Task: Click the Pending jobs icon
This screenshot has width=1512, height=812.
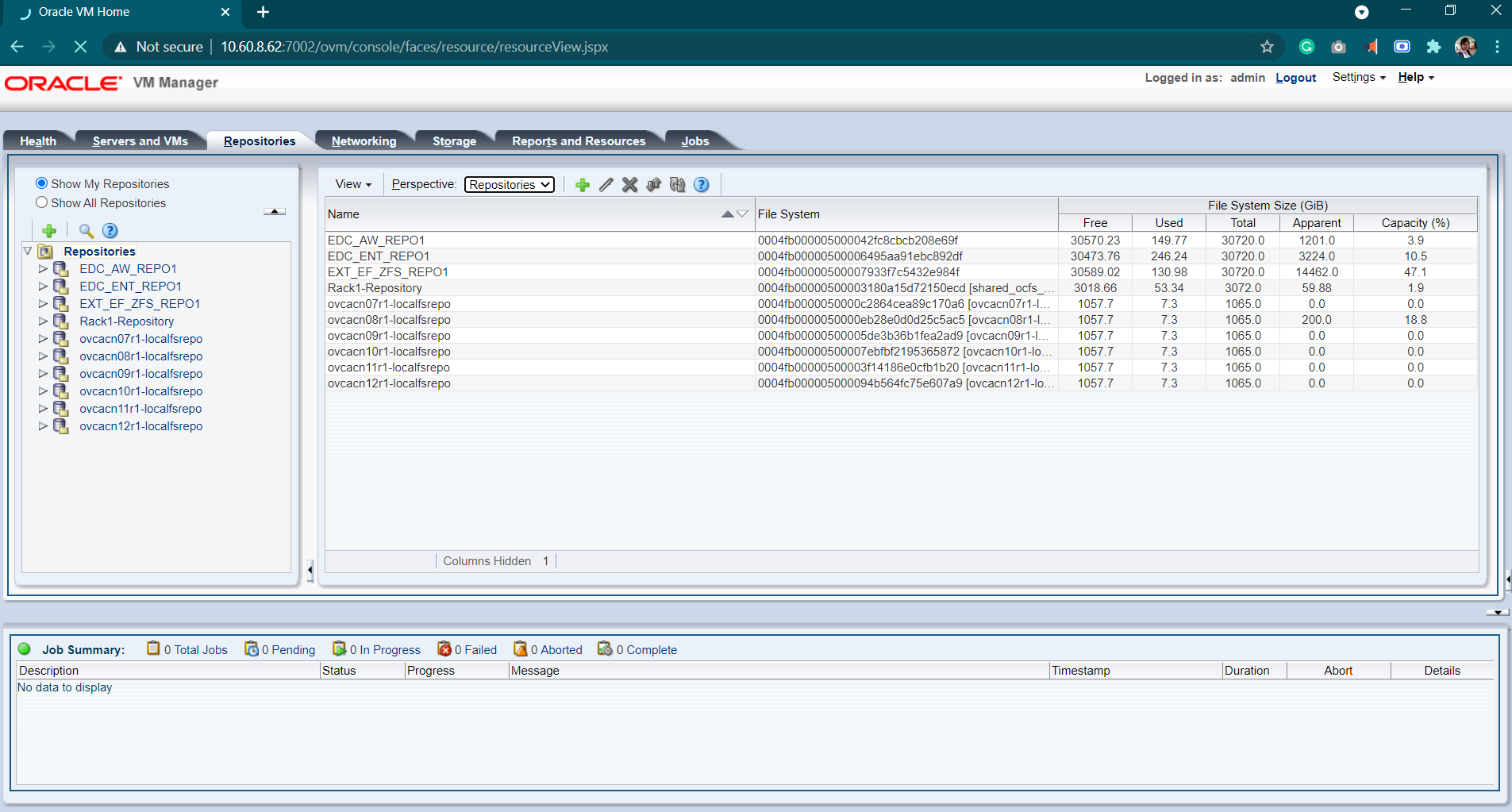Action: click(251, 649)
